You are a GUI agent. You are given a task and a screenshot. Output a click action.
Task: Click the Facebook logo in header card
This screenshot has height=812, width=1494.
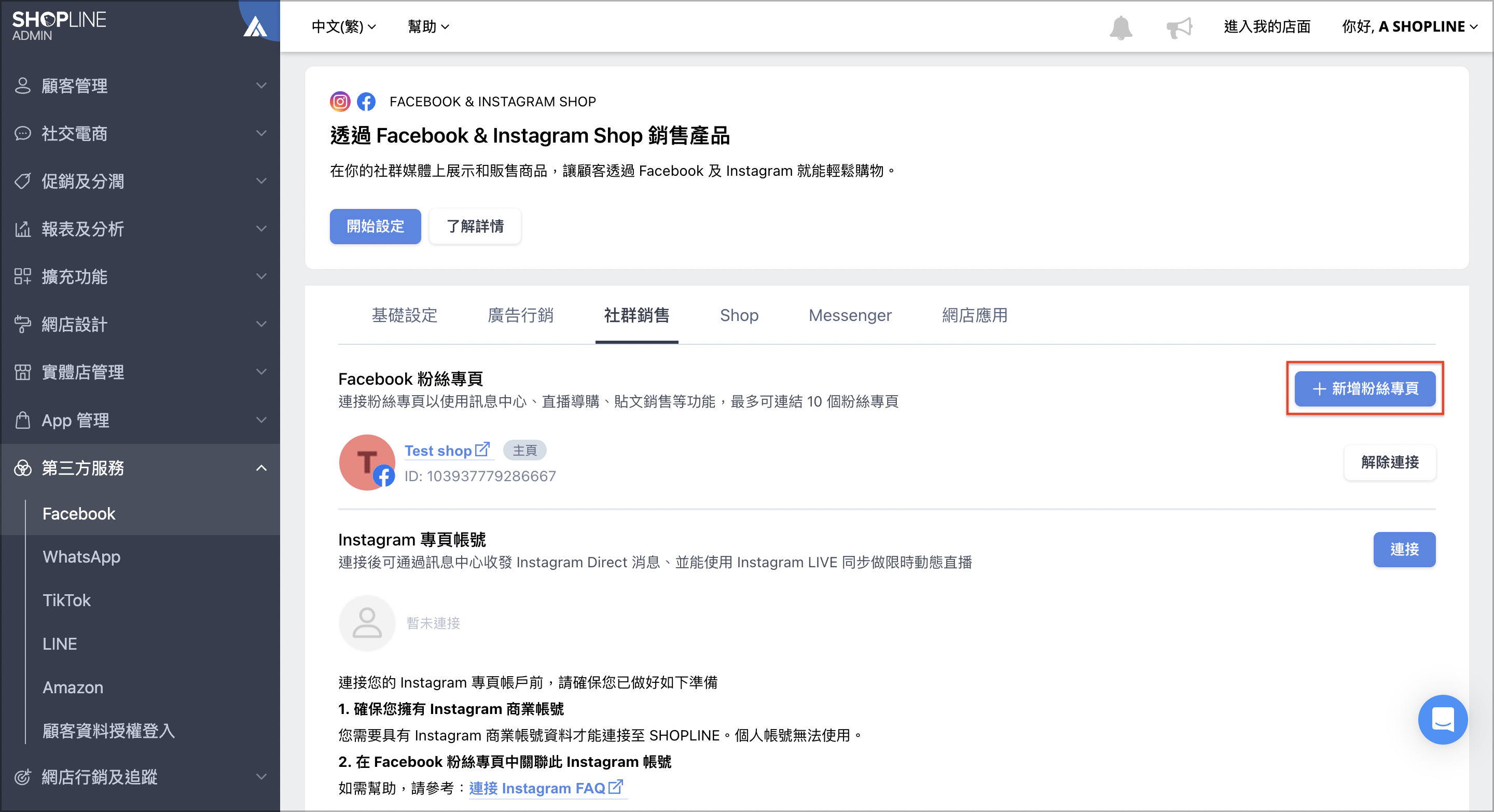366,102
